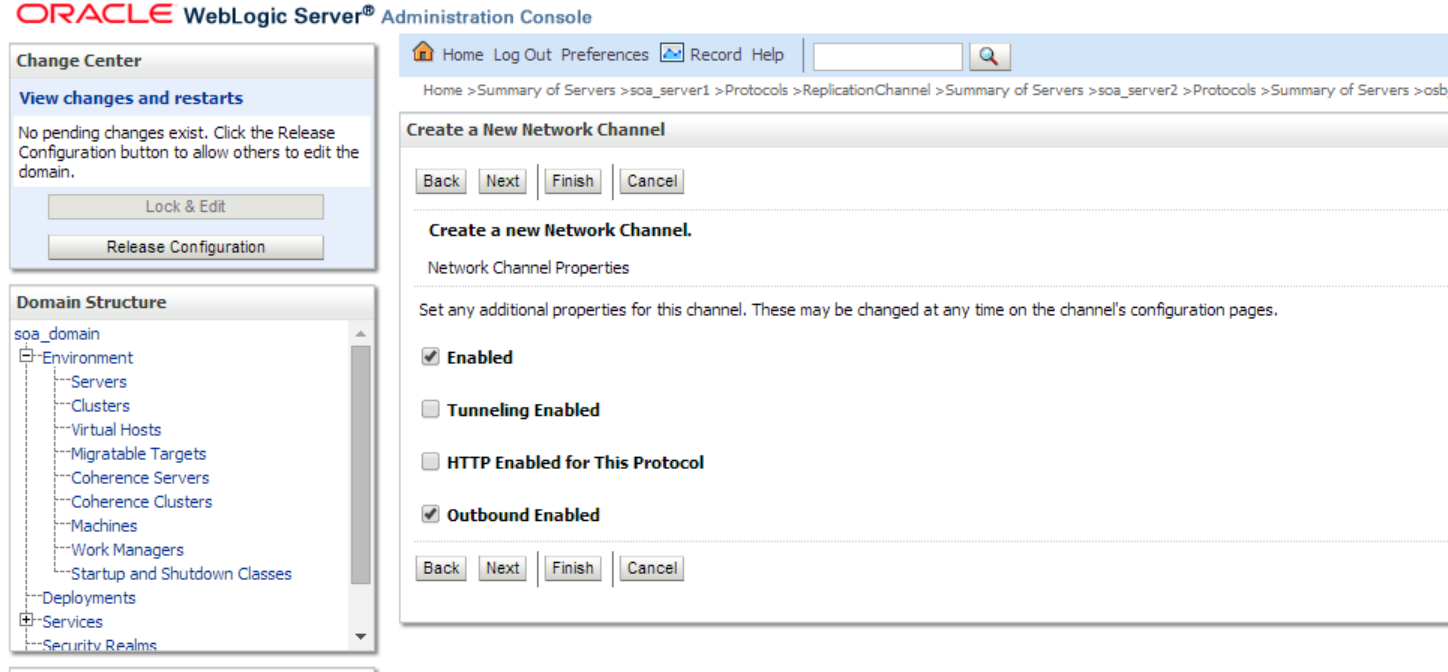1448x672 pixels.
Task: Click the Domain Structure scrollbar thumb
Action: coord(361,464)
